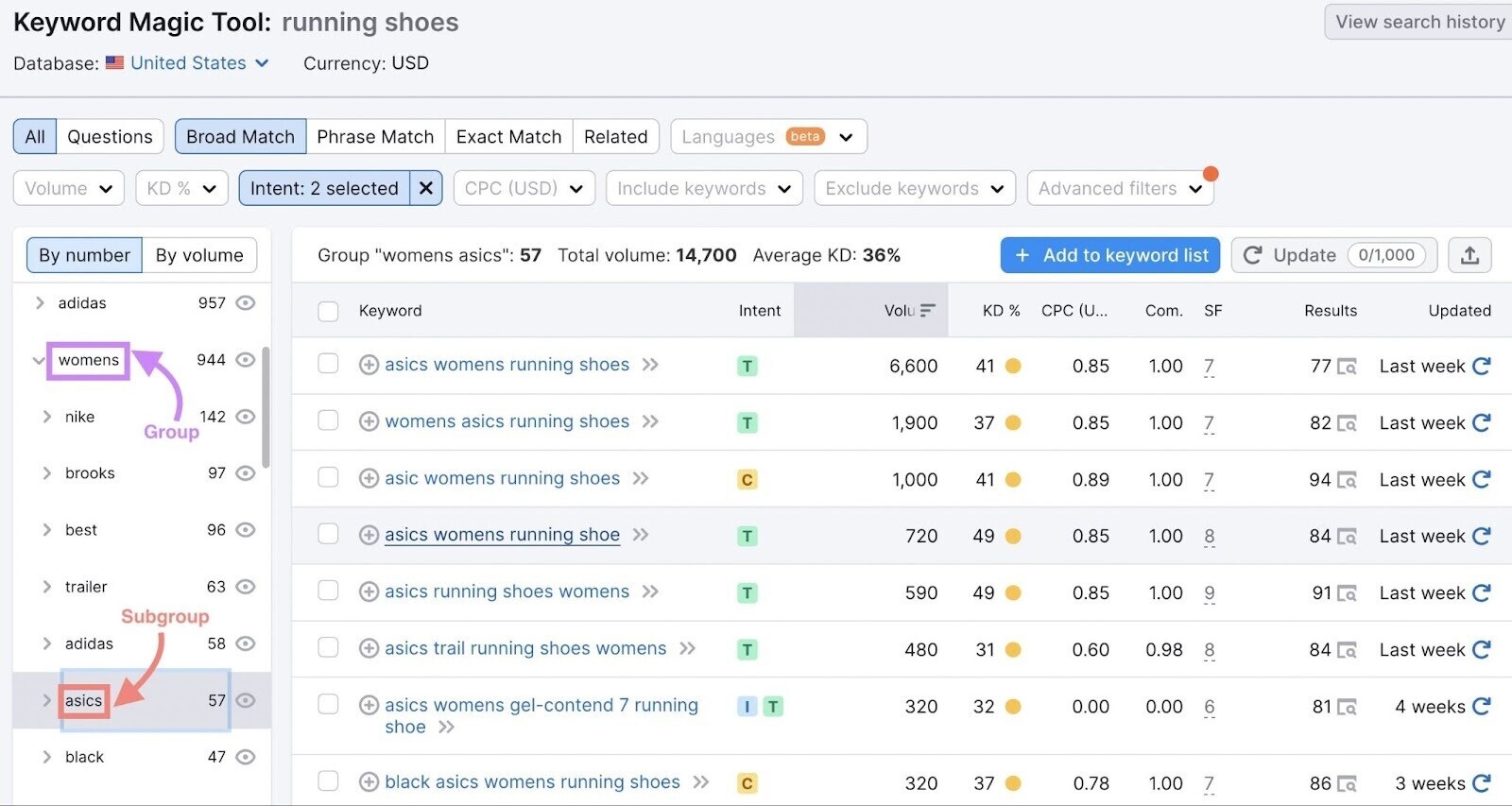
Task: Refresh metrics for 'asic womens running shoes'
Action: click(x=1482, y=479)
